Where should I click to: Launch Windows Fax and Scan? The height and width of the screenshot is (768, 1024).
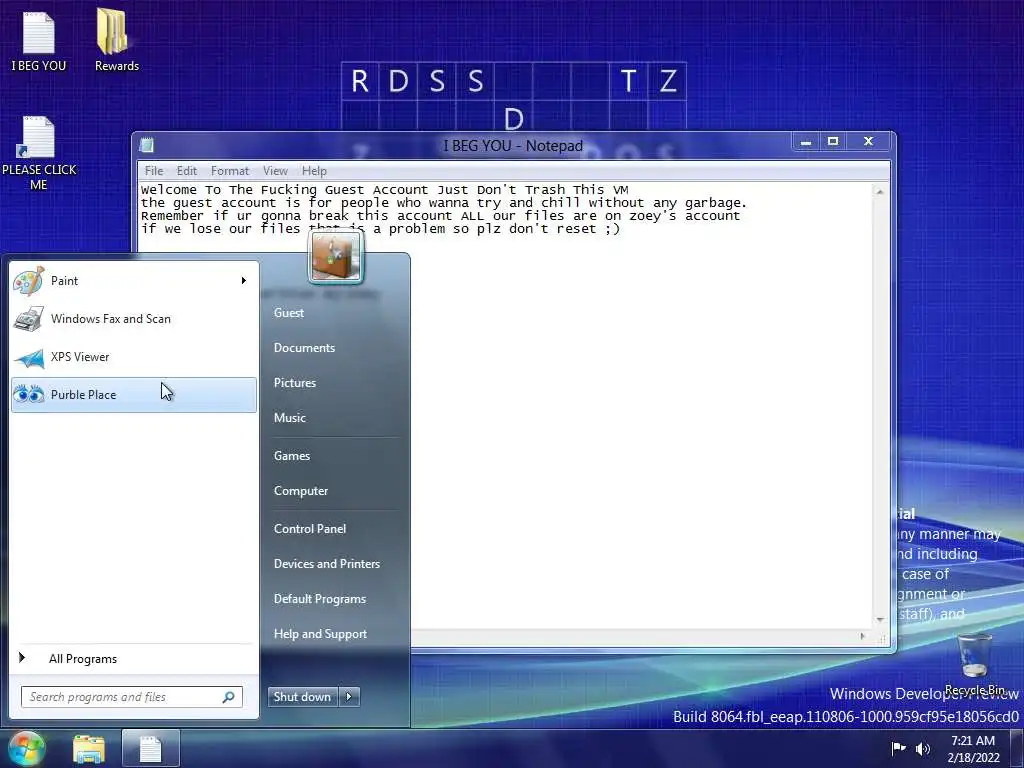[134, 319]
